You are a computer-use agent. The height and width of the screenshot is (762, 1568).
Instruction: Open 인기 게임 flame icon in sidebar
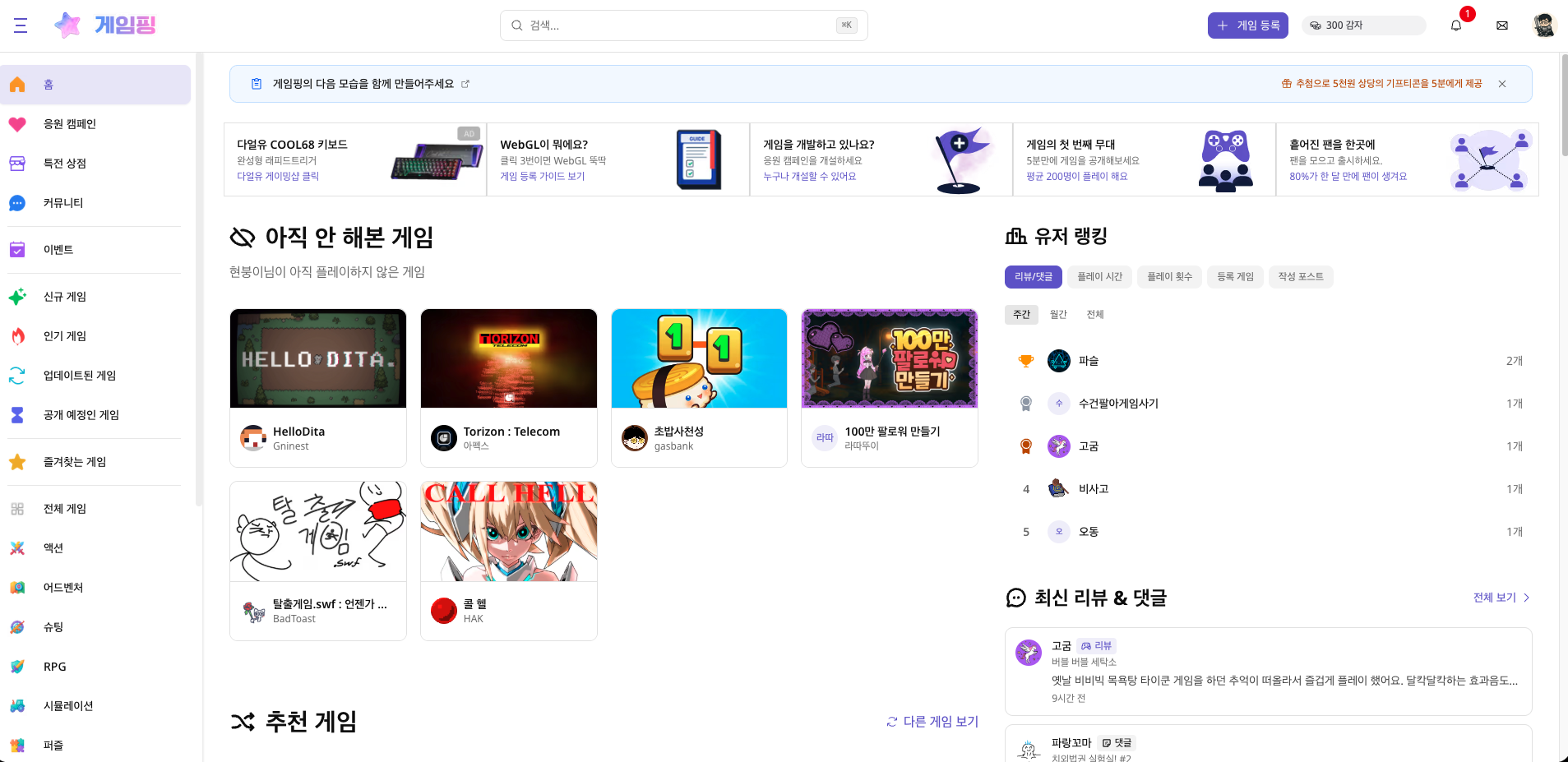17,336
